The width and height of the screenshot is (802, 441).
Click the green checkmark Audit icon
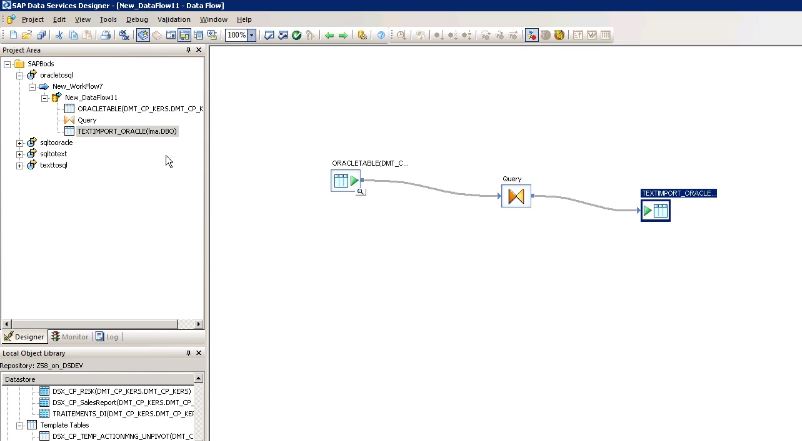[296, 35]
